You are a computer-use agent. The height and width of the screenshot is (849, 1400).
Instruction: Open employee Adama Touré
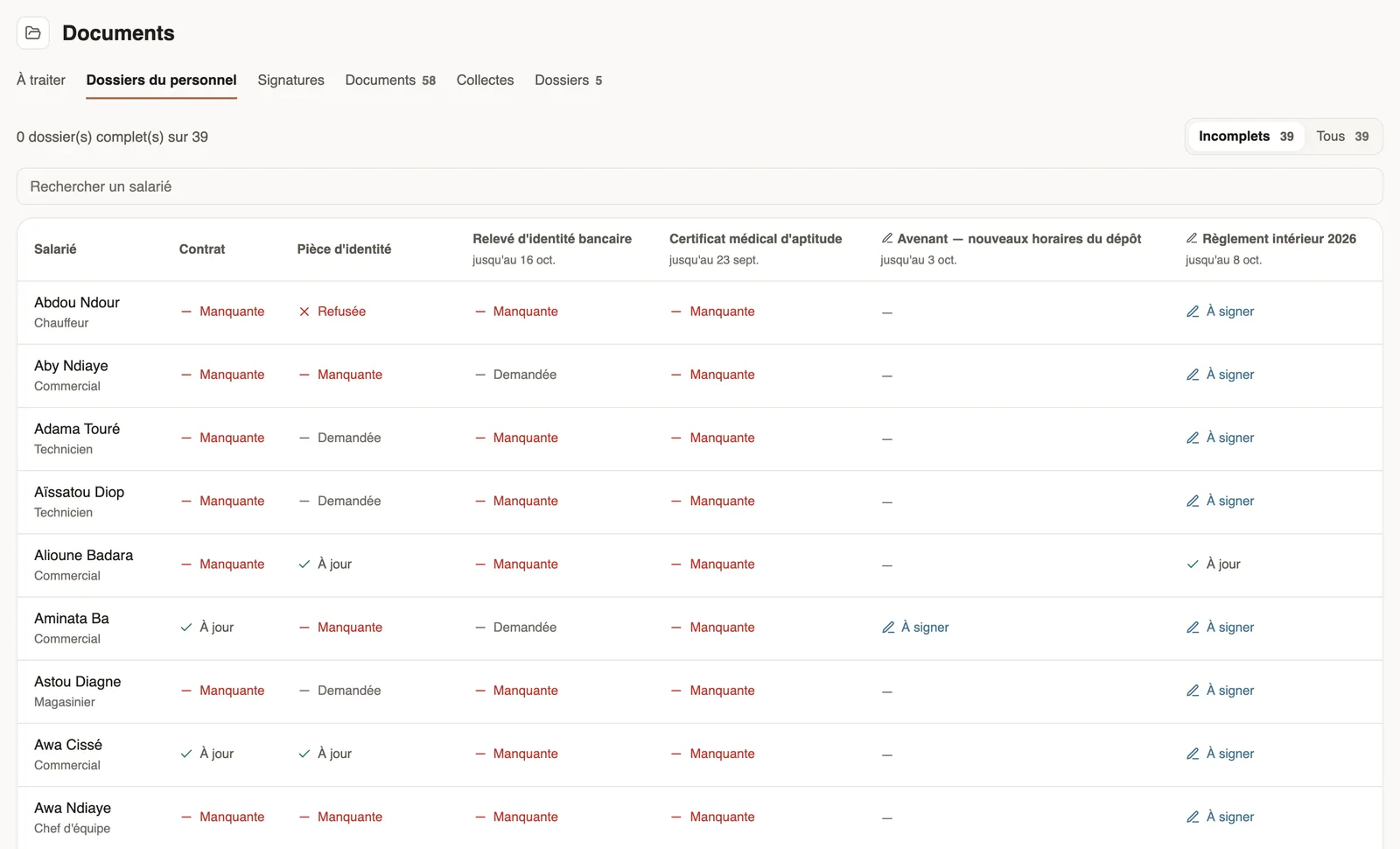point(77,429)
